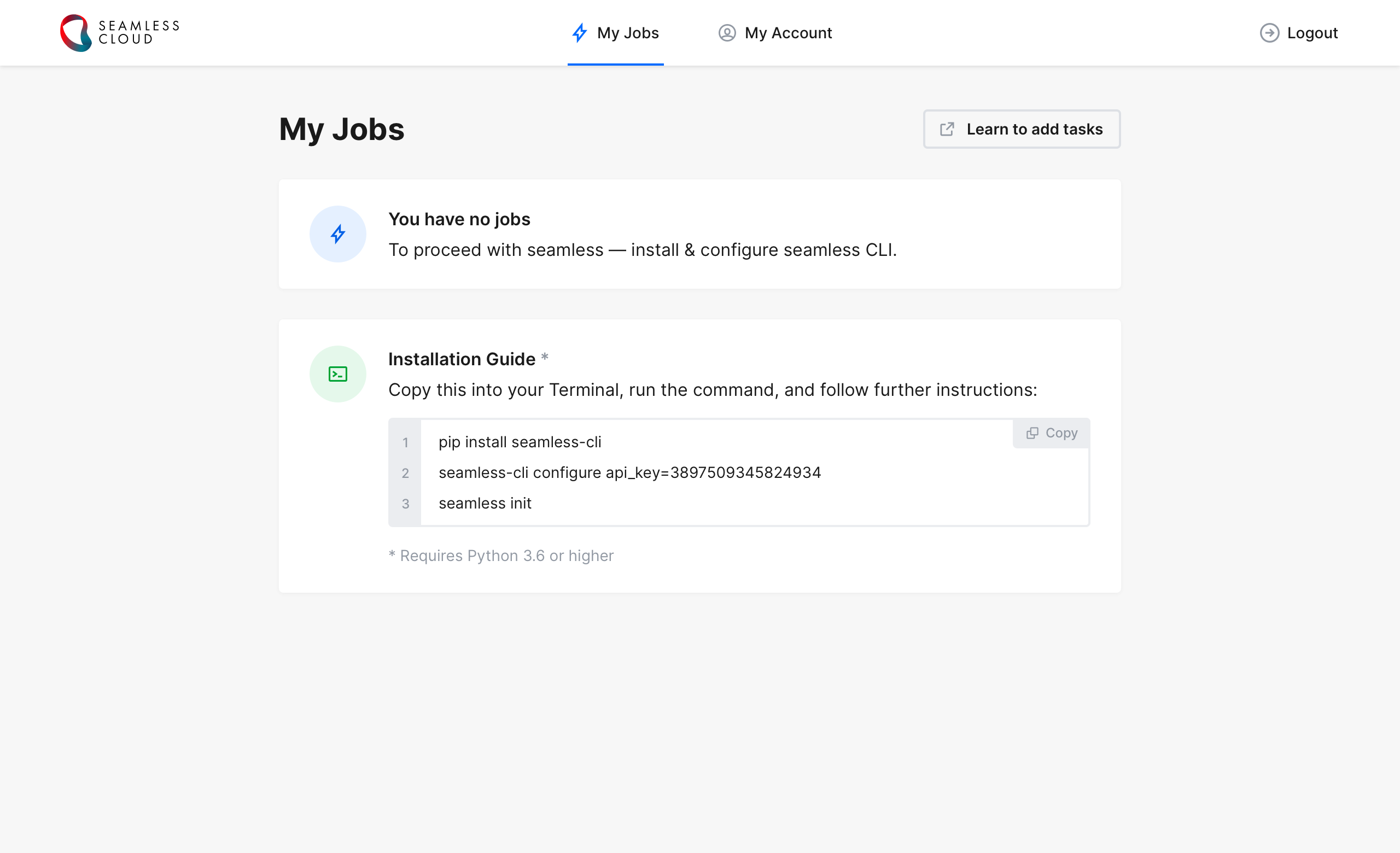Click the seamless-cli configure api_key line
The width and height of the screenshot is (1400, 853).
[x=629, y=472]
